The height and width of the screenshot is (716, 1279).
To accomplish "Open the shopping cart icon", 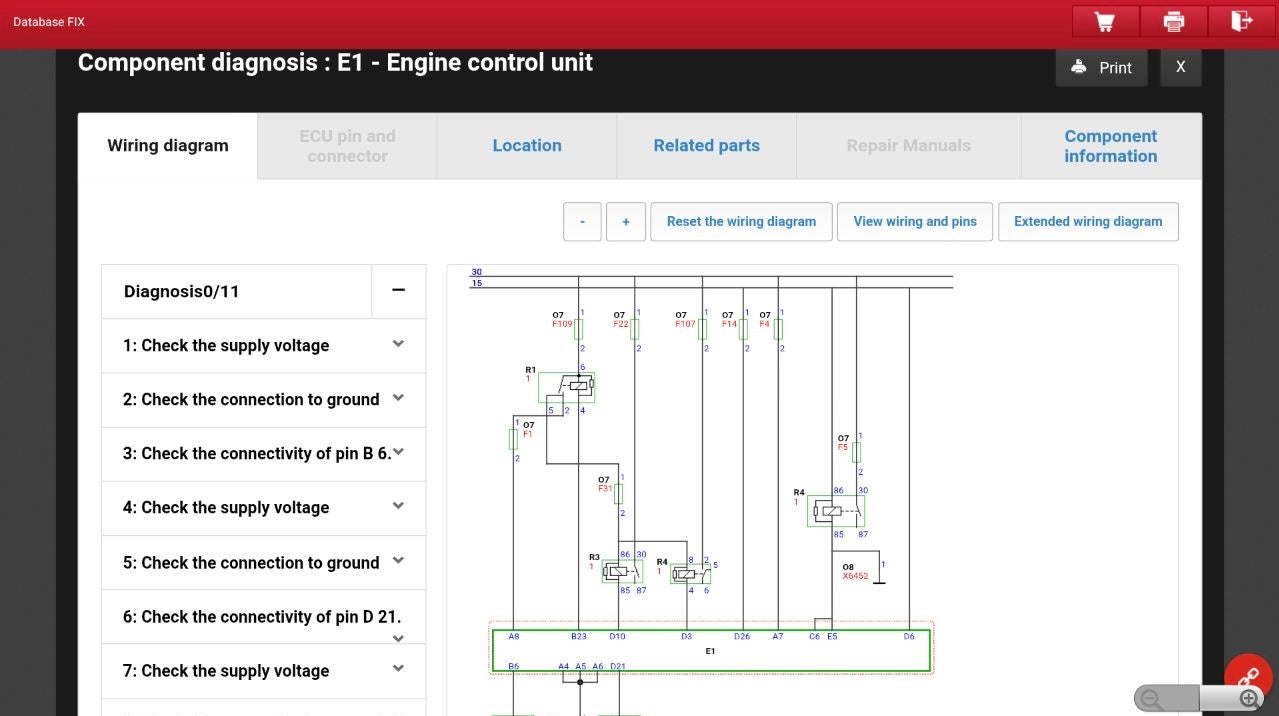I will 1105,20.
